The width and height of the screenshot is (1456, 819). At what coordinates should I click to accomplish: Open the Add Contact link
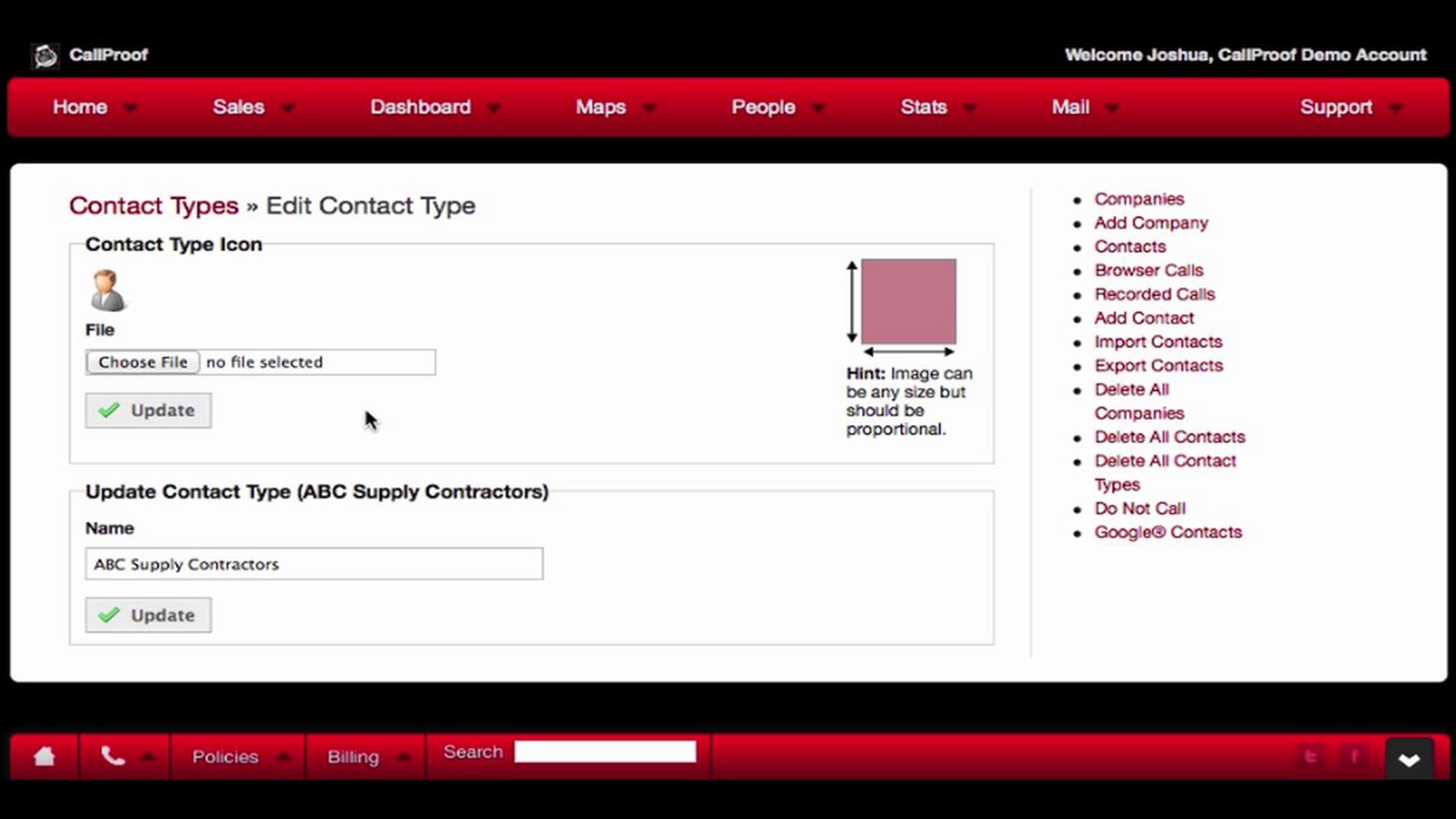[x=1144, y=318]
